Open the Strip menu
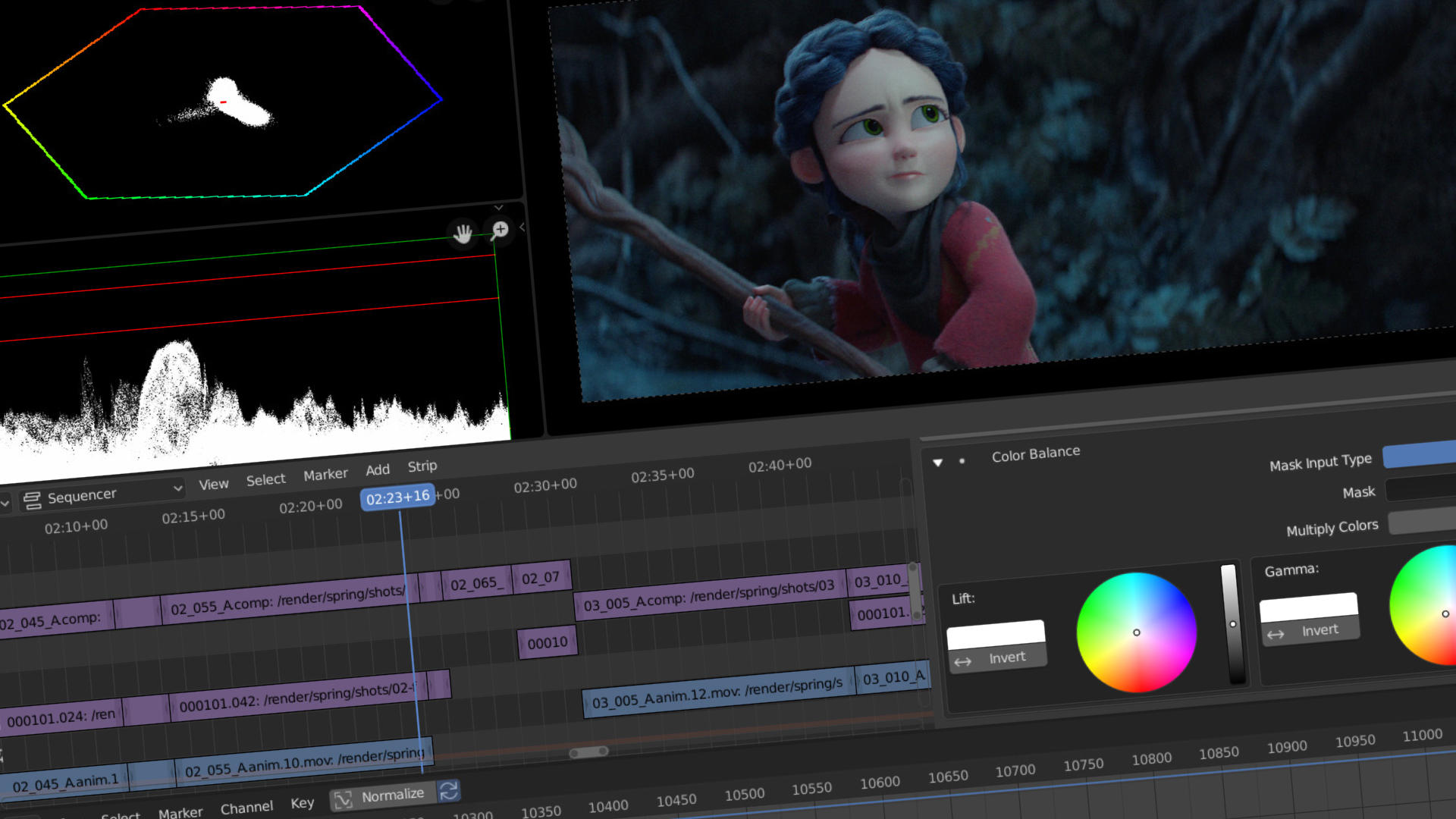Image resolution: width=1456 pixels, height=819 pixels. click(422, 466)
